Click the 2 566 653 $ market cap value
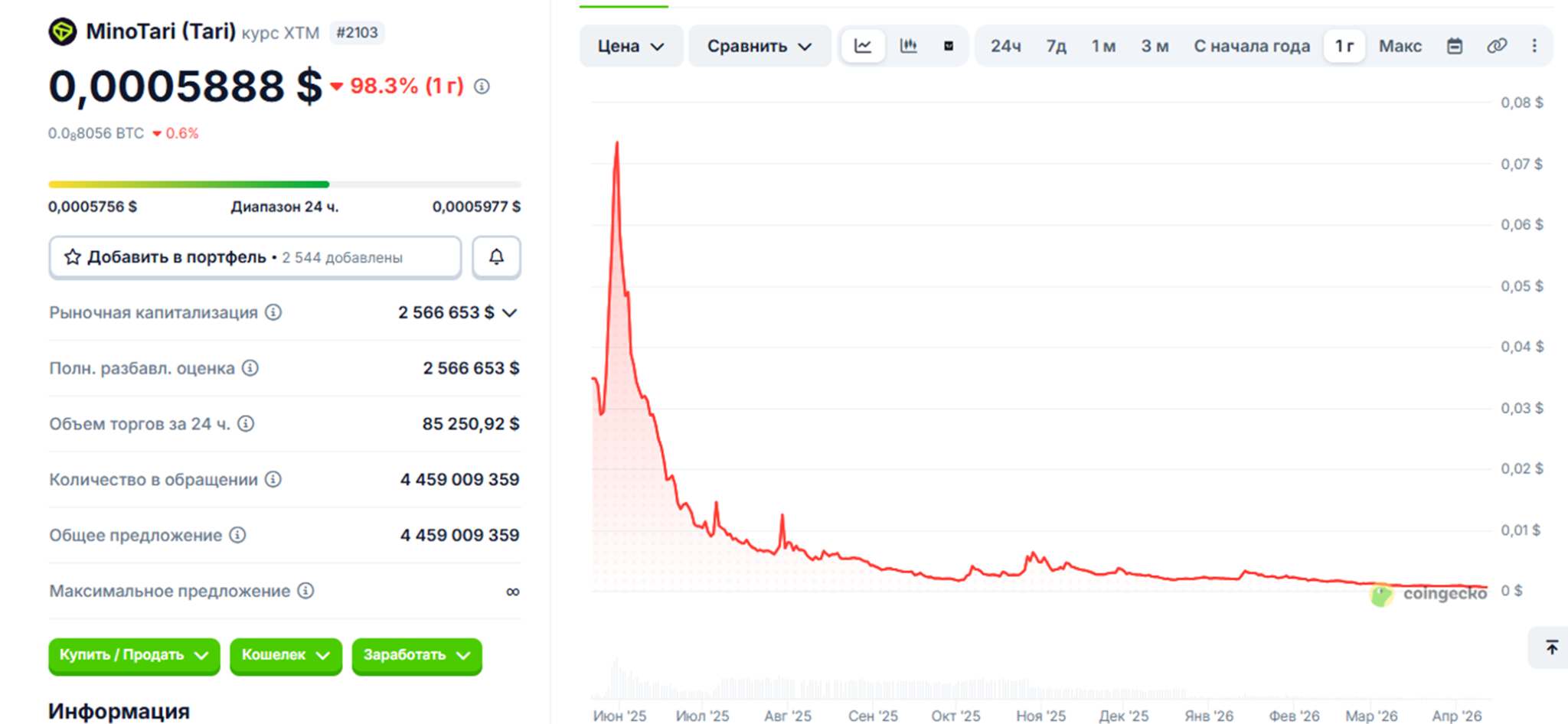1568x724 pixels. point(446,312)
